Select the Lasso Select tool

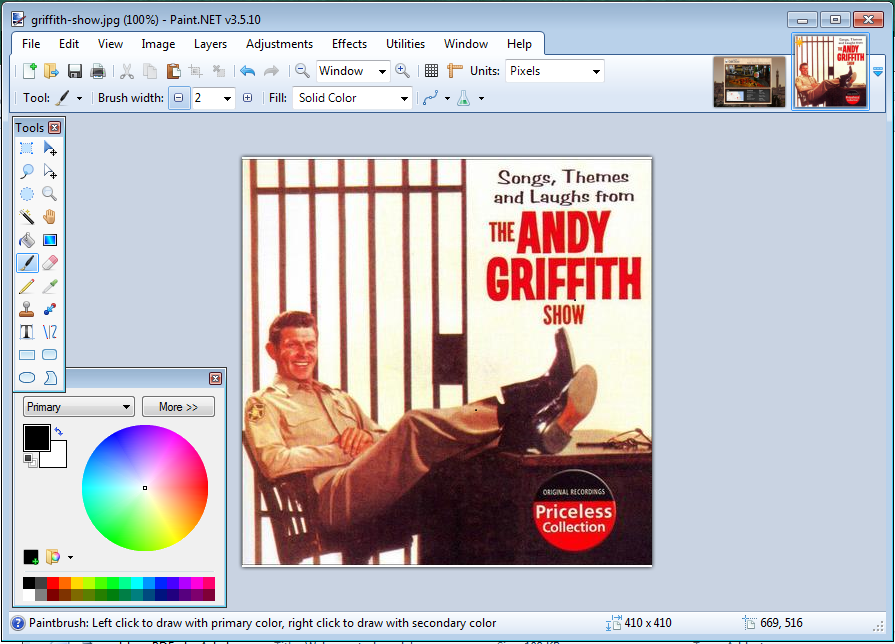(x=27, y=171)
